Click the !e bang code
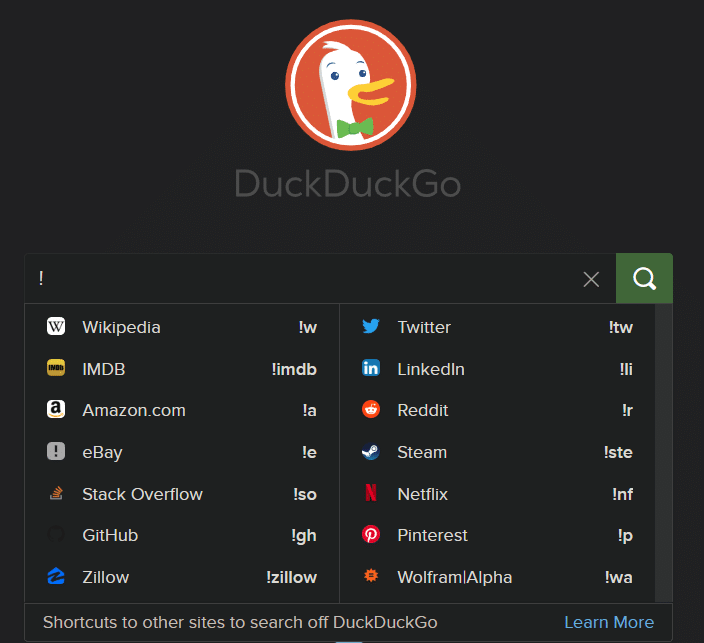This screenshot has width=704, height=643. (x=310, y=452)
